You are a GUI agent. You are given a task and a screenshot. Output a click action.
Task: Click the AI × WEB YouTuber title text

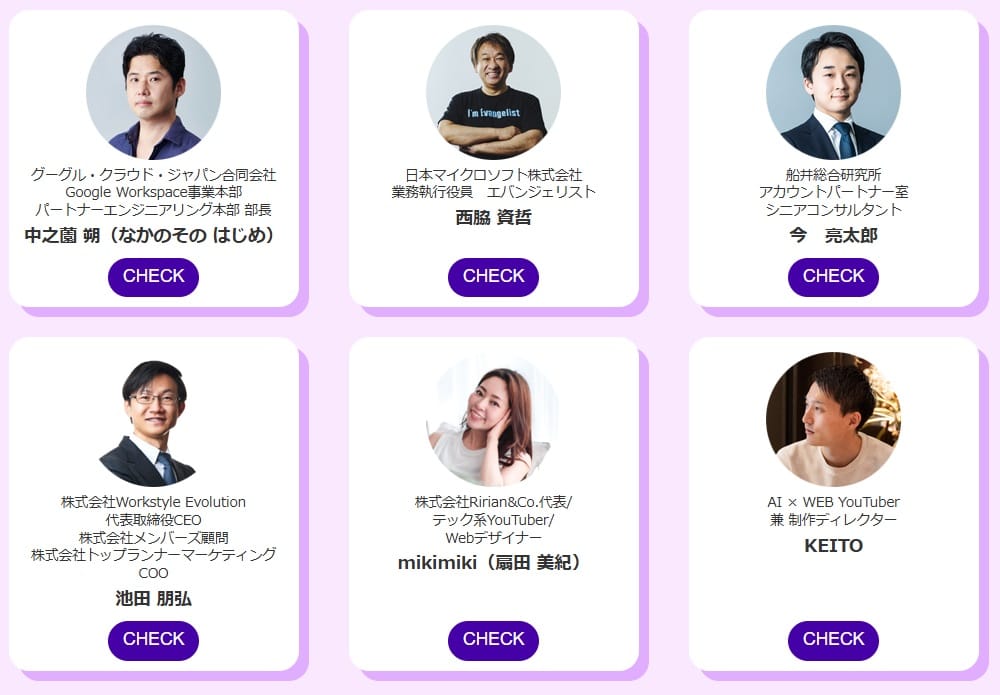pos(833,502)
